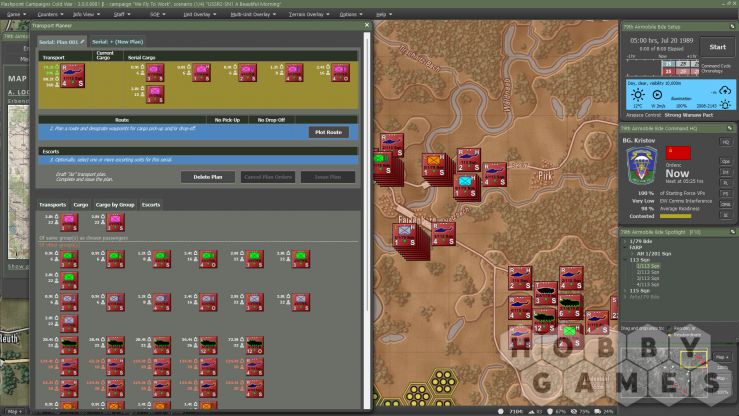
Task: Switch to the Transports tab
Action: click(52, 204)
